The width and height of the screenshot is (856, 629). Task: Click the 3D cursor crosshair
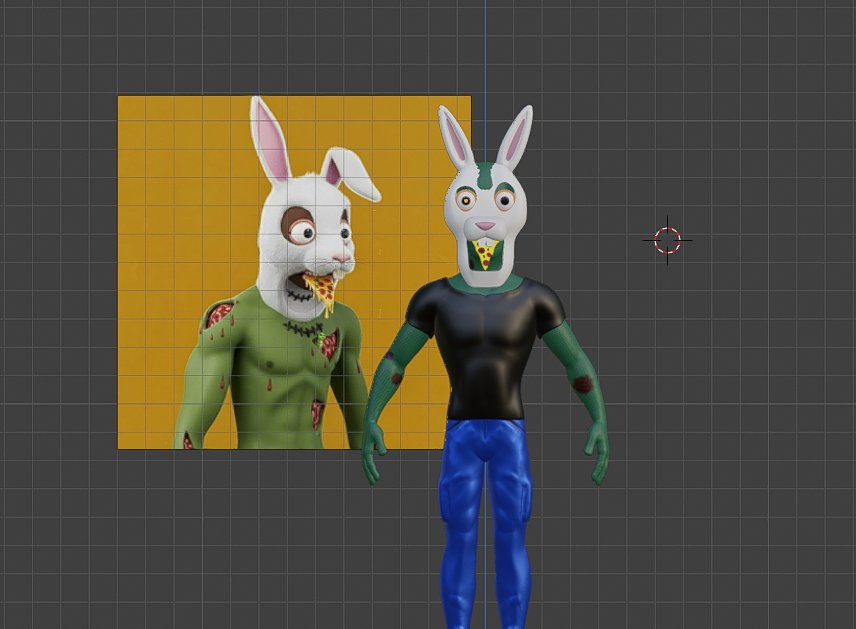coord(667,240)
